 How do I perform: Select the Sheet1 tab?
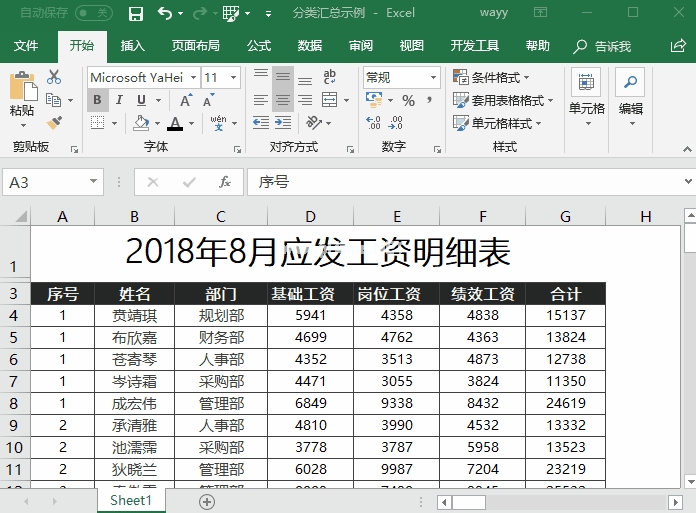[x=131, y=501]
